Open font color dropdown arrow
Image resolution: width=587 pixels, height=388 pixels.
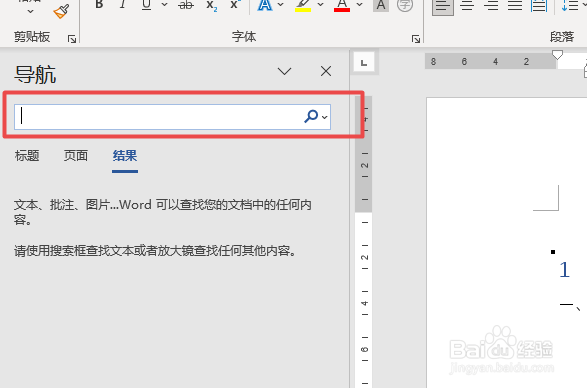359,4
